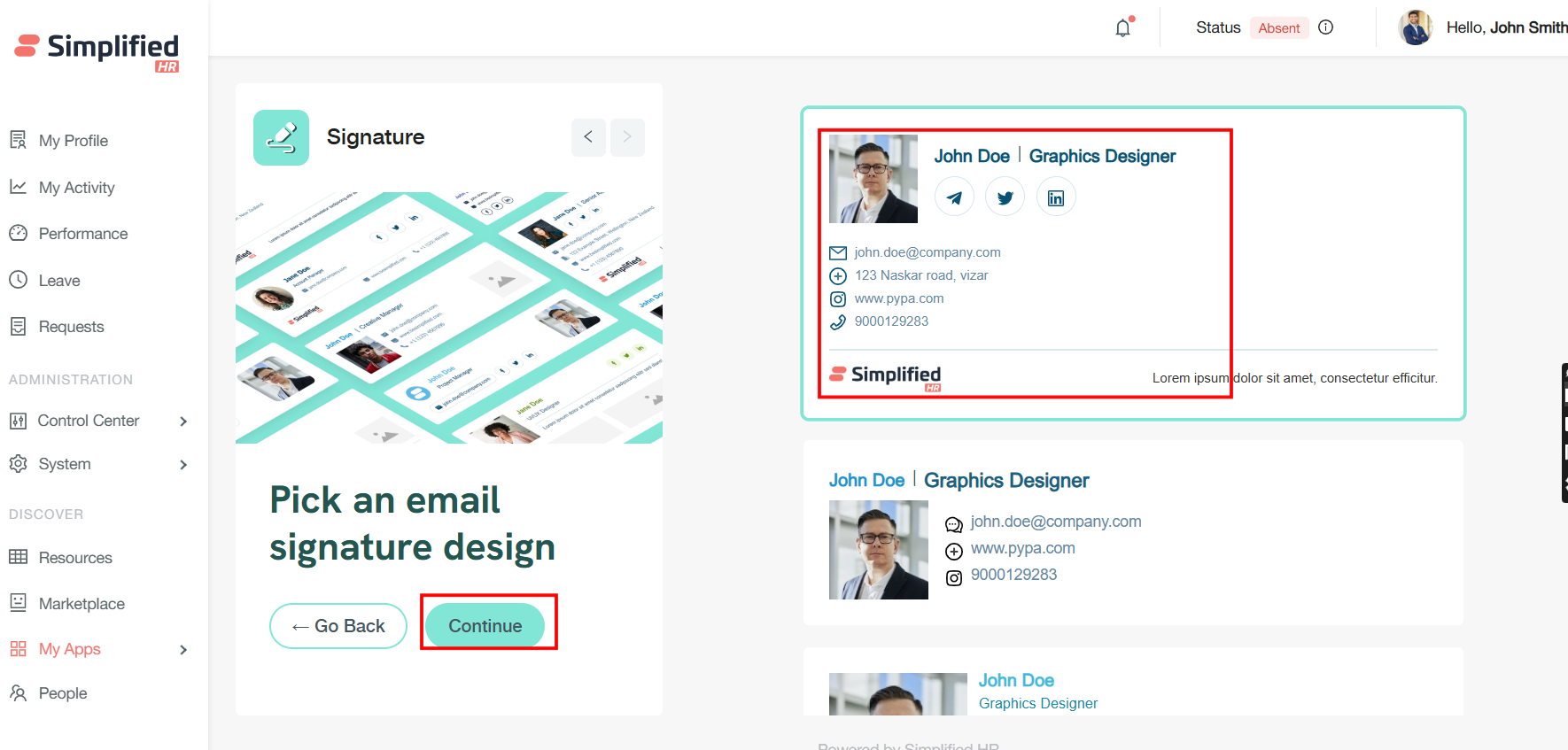Viewport: 1568px width, 750px height.
Task: Click the notification bell icon
Action: [1123, 27]
